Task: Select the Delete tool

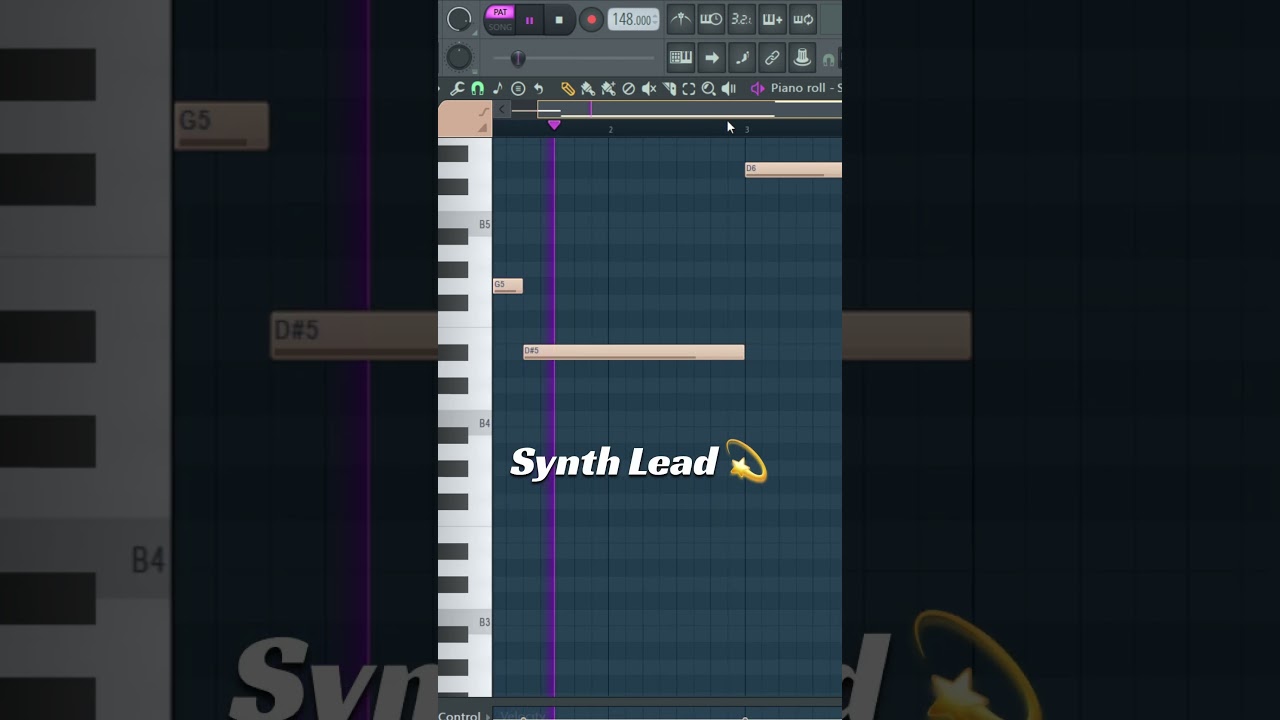Action: [x=628, y=89]
